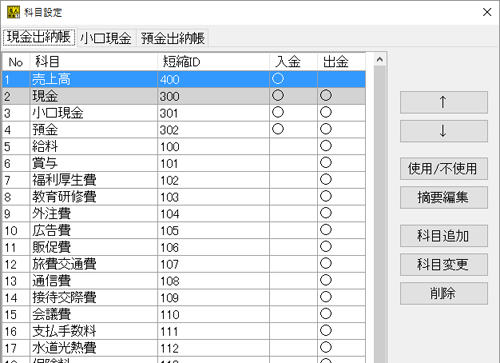Screen dimensions: 500x363
Task: Toggle 入金 circle for 現金 row
Action: coord(278,95)
